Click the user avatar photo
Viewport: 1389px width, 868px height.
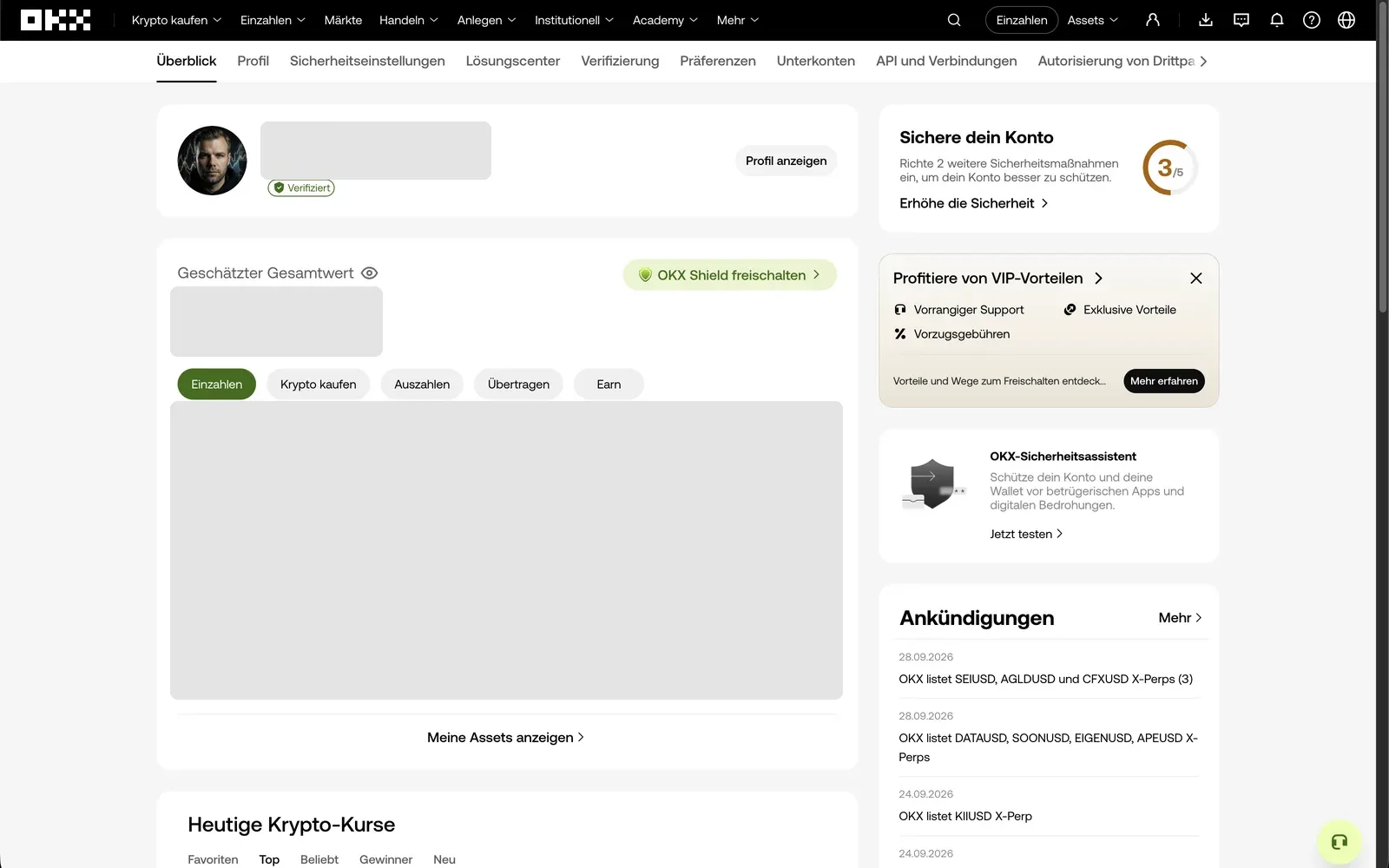coord(212,161)
